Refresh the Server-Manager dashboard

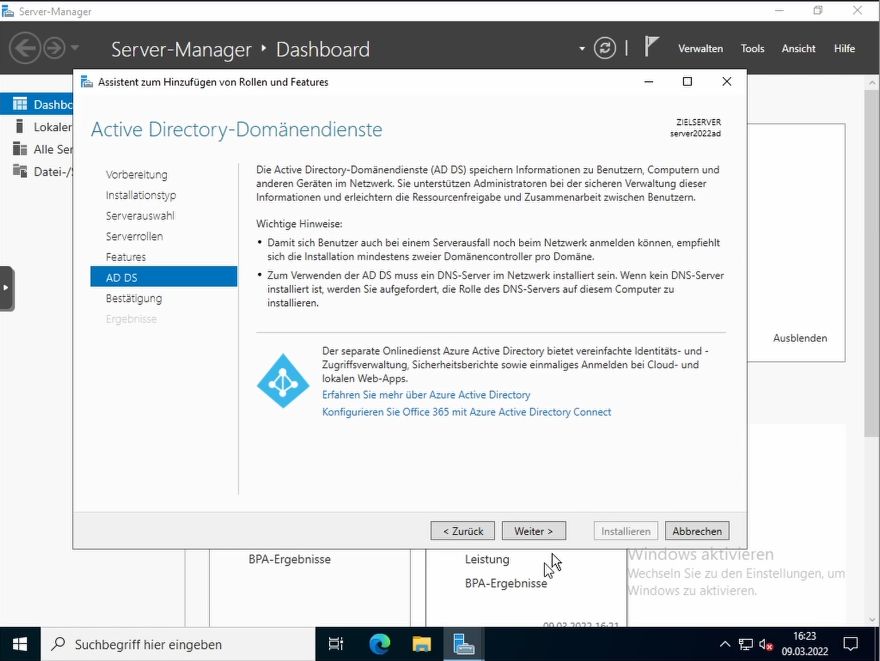coord(604,48)
